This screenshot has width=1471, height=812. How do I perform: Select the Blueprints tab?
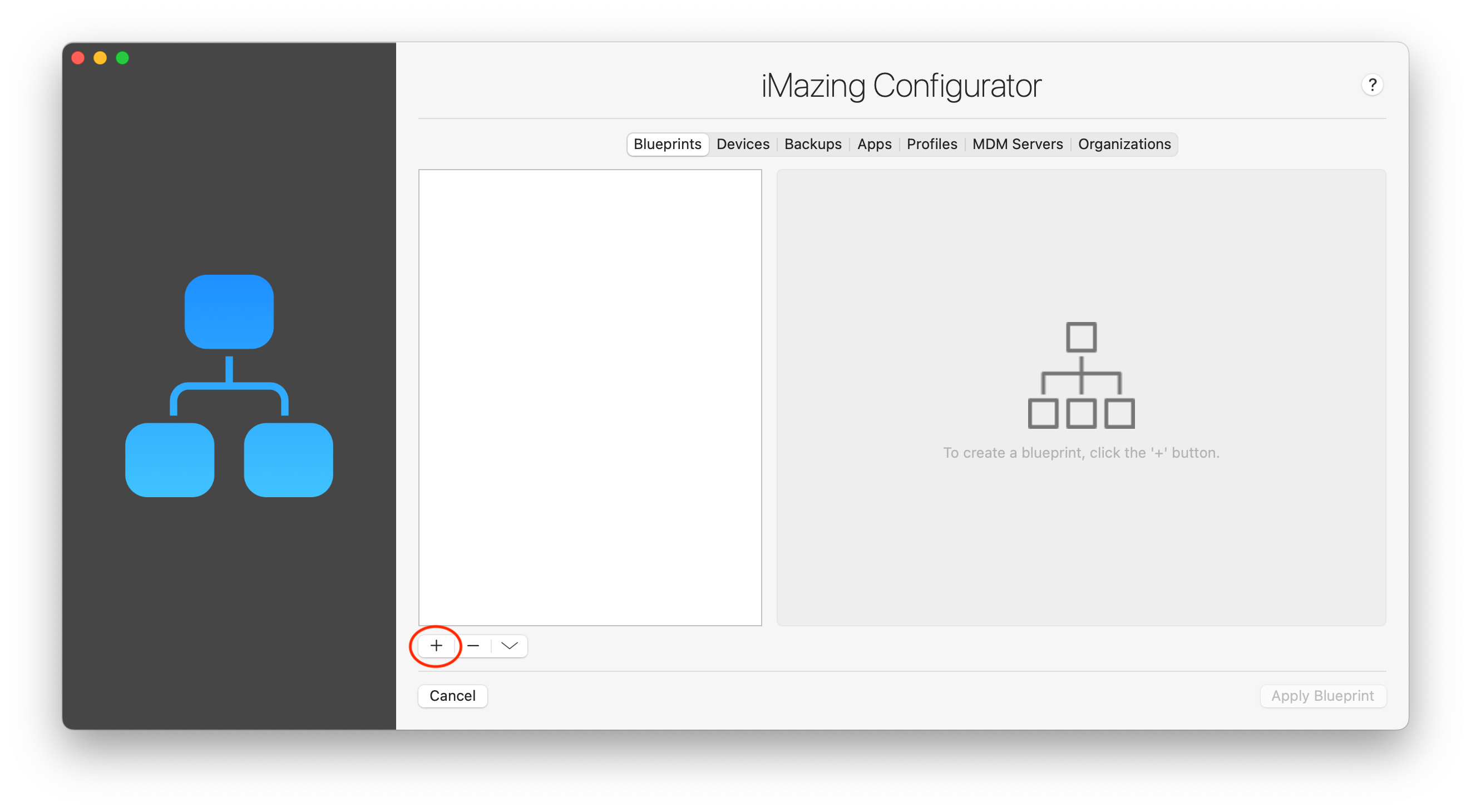point(668,144)
